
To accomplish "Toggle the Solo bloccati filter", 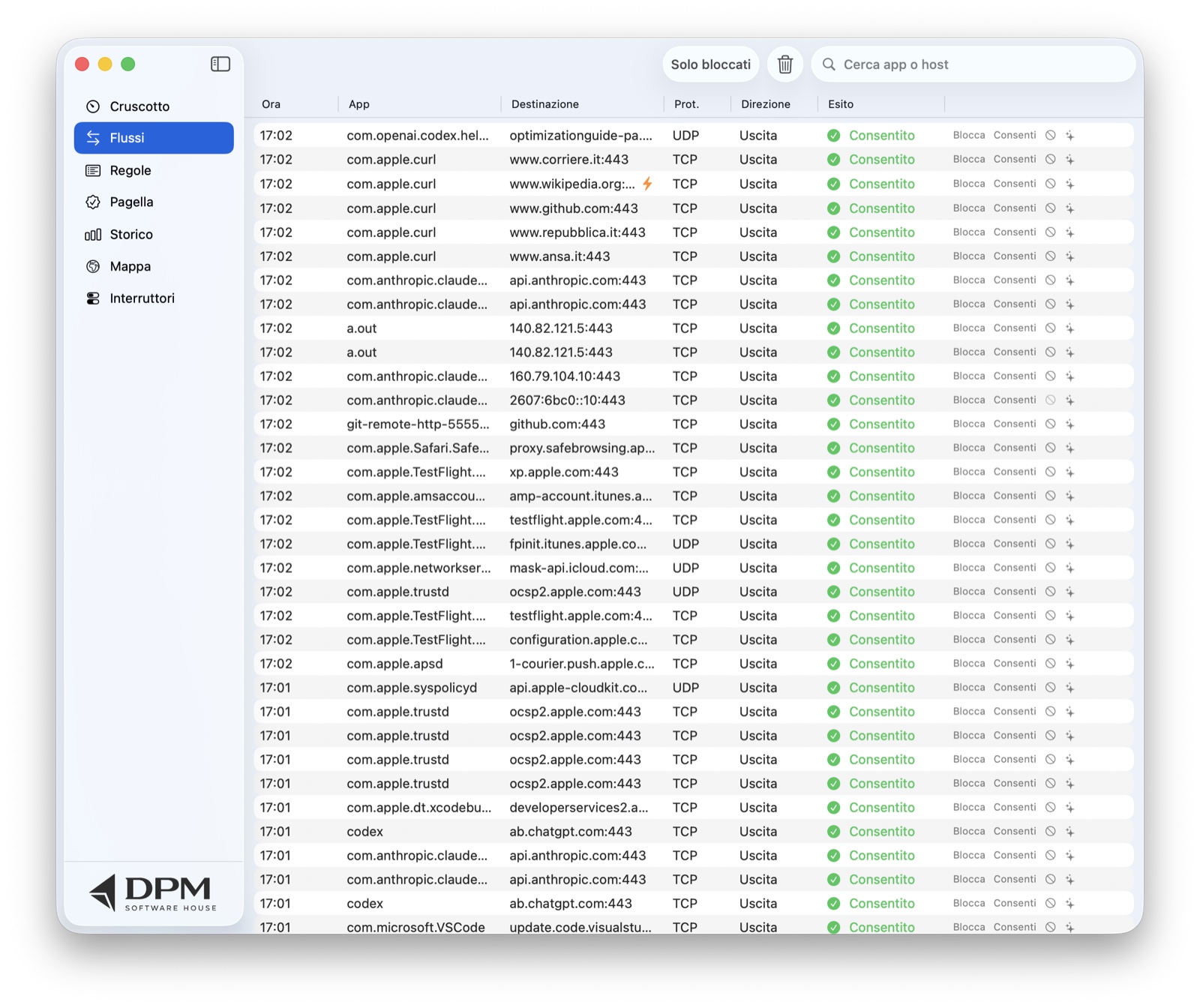I will click(711, 64).
